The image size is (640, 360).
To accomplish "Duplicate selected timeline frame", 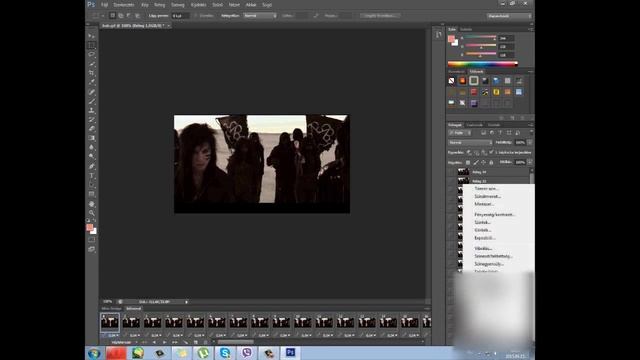I will pyautogui.click(x=196, y=342).
